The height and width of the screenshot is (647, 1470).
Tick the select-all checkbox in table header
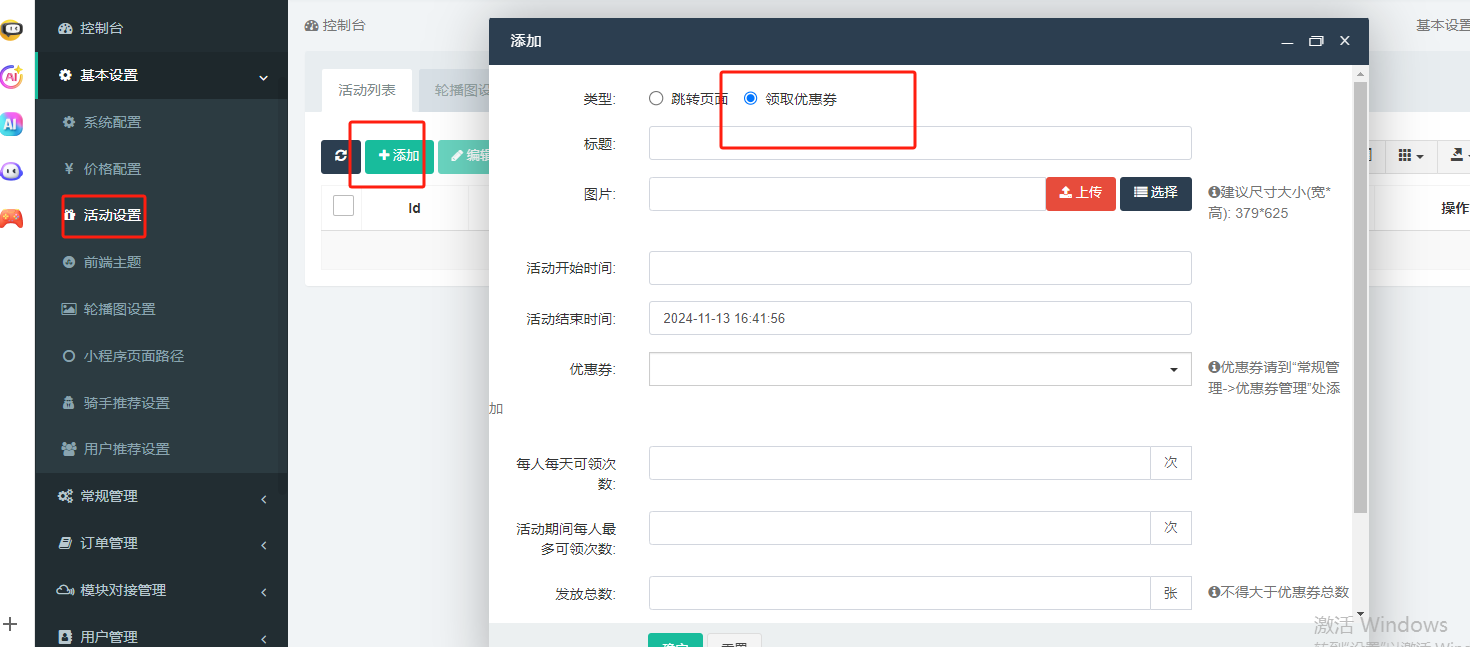coord(343,206)
